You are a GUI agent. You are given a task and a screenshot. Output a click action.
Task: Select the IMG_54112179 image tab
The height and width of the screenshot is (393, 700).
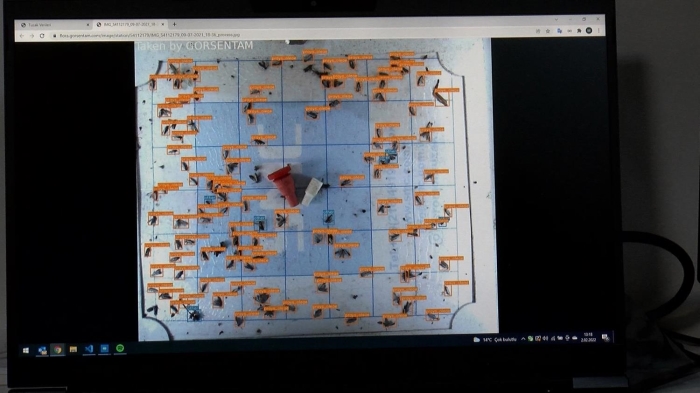[x=129, y=25]
